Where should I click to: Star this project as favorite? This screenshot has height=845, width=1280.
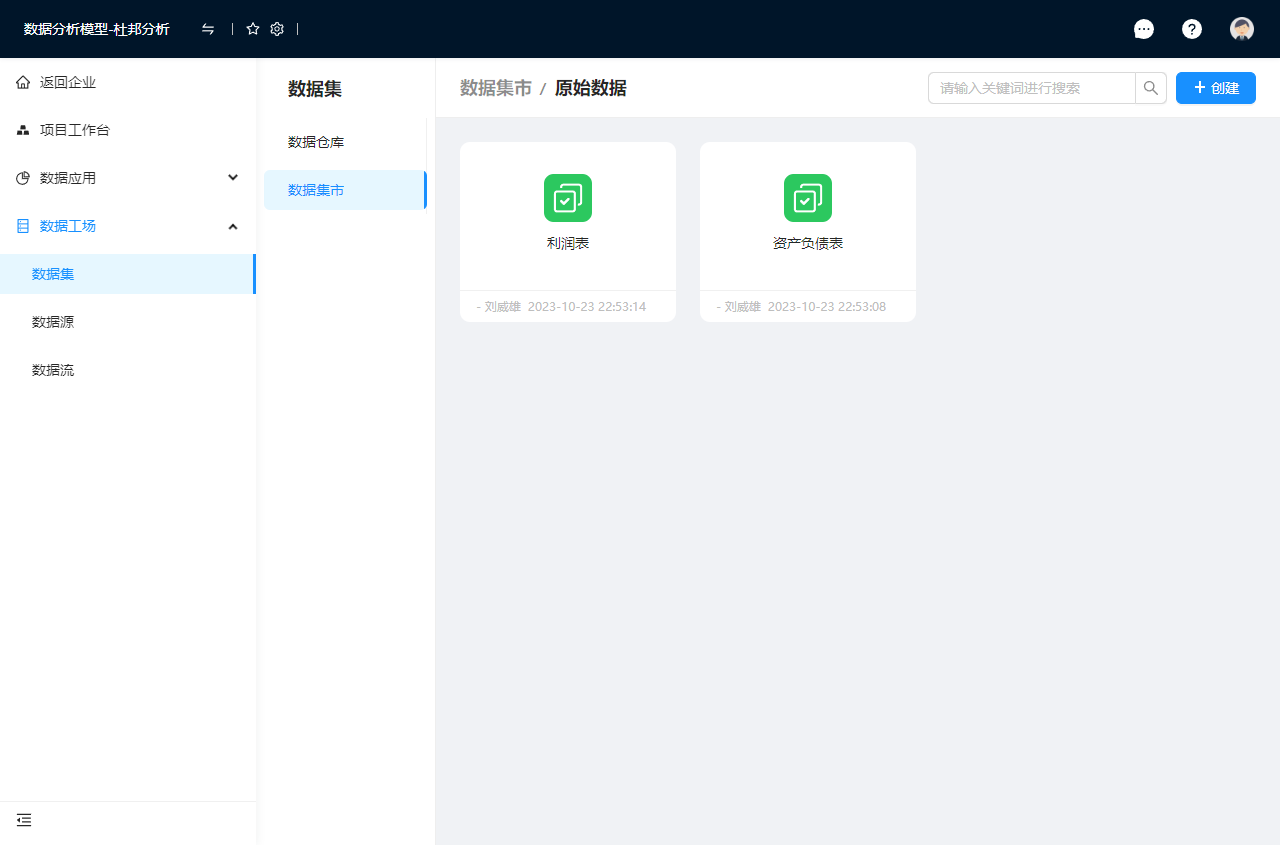click(253, 29)
